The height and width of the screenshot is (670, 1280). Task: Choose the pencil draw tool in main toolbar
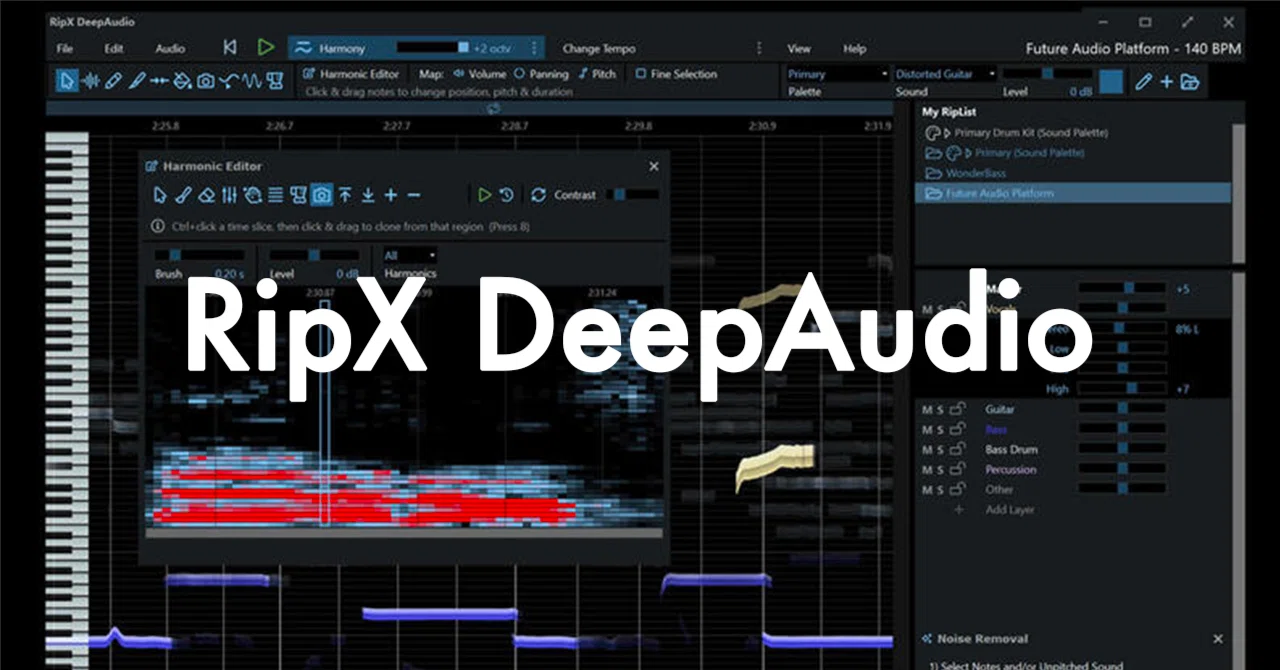click(113, 81)
